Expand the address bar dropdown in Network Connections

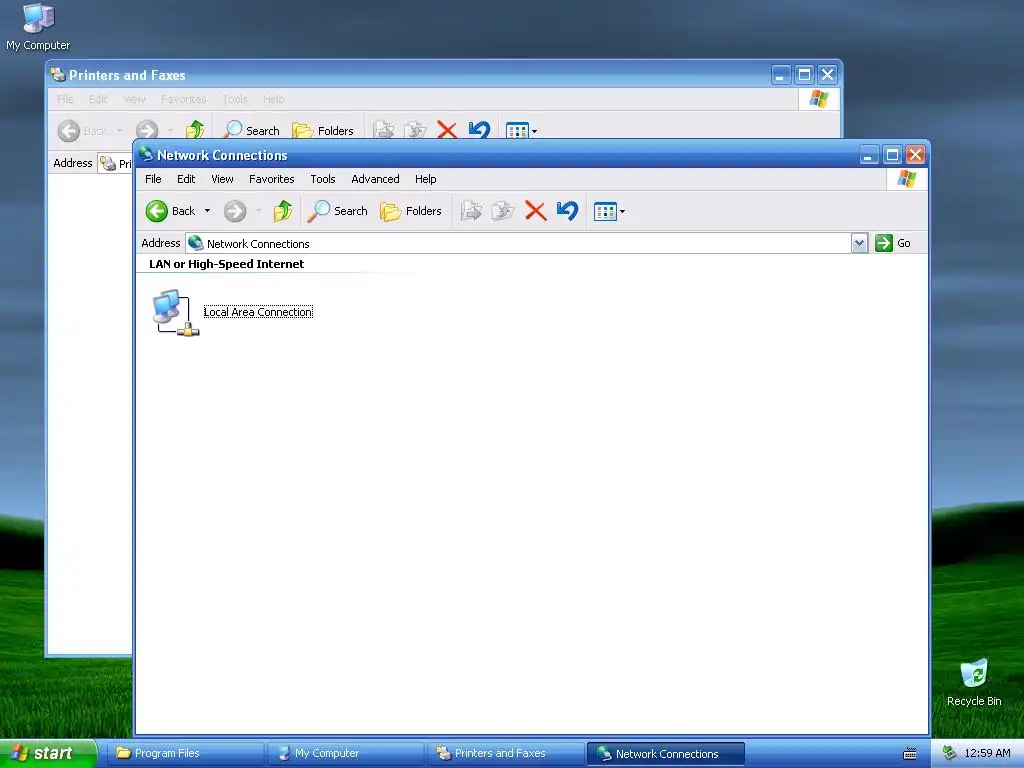[x=859, y=244]
